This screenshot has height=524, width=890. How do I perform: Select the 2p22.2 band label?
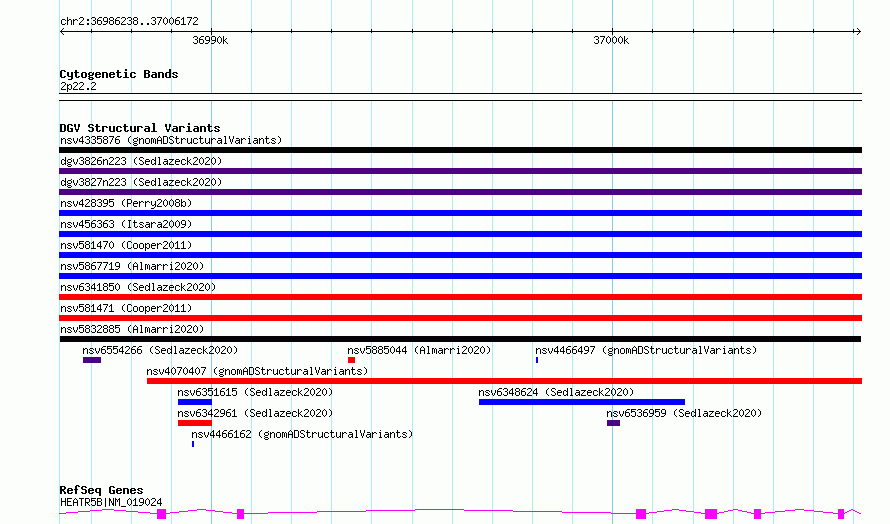click(78, 86)
